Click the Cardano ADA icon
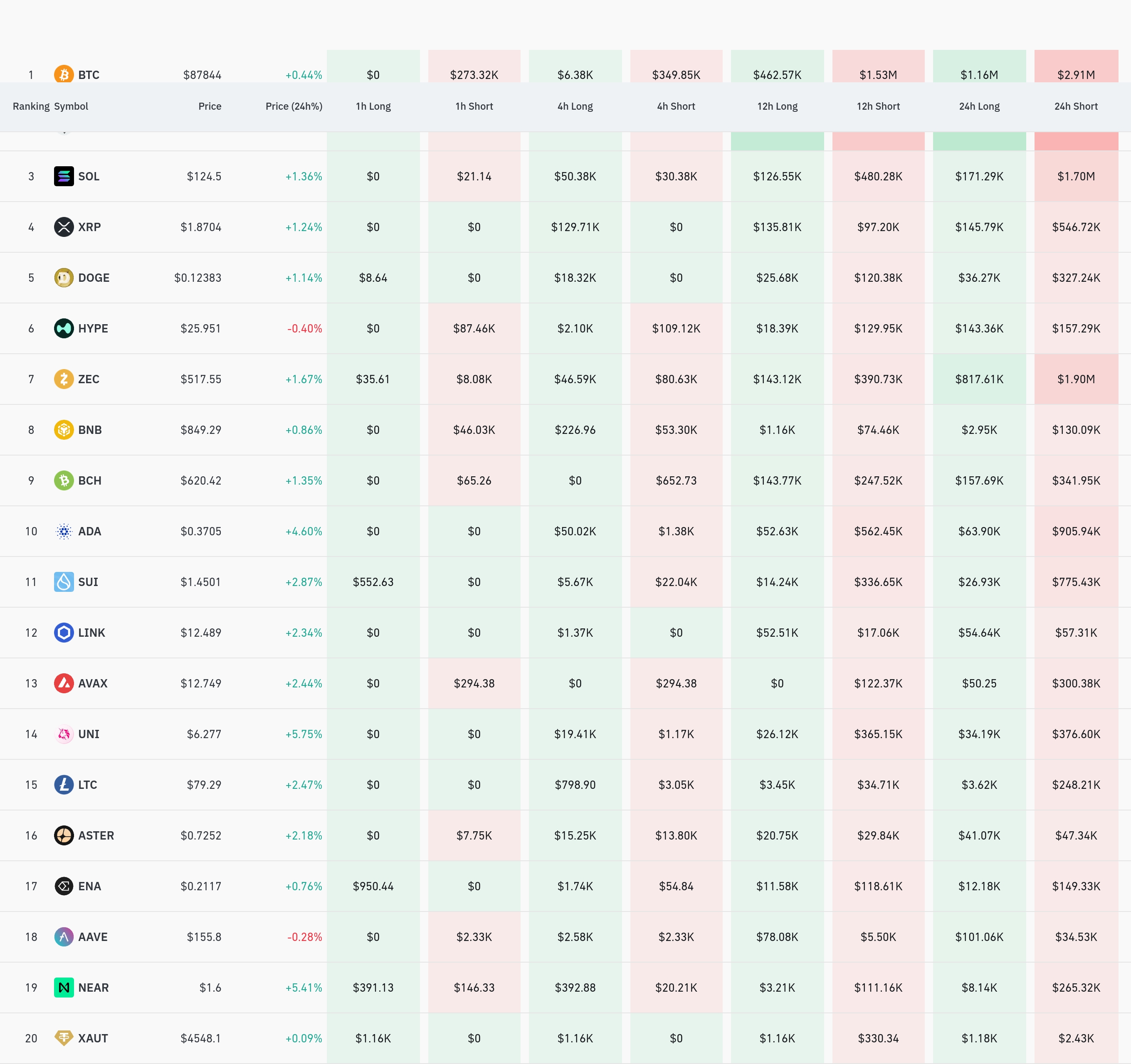The image size is (1131, 1064). coord(64,531)
